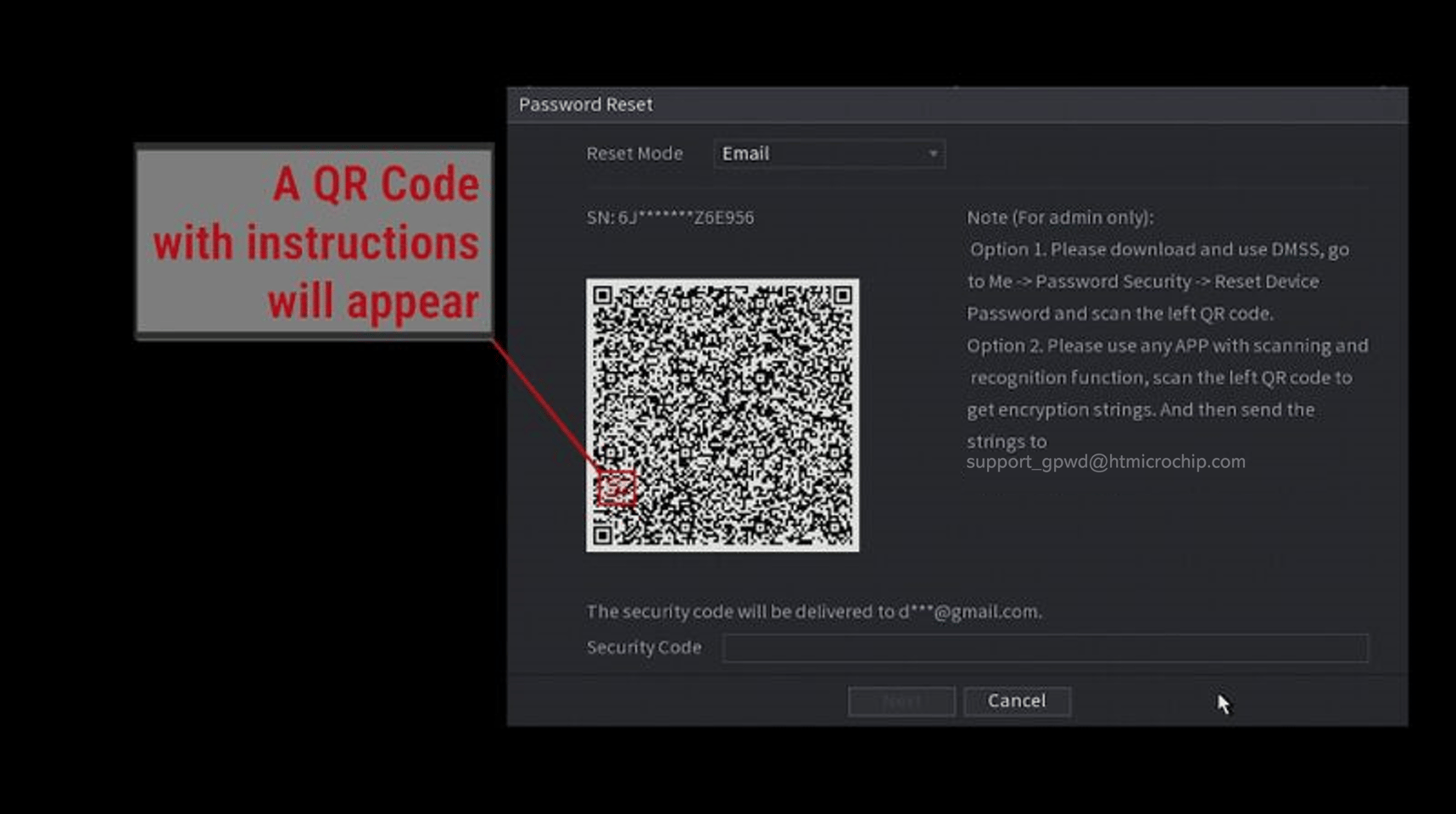Click the delivery notice above Security Code
1456x814 pixels.
pyautogui.click(x=813, y=610)
